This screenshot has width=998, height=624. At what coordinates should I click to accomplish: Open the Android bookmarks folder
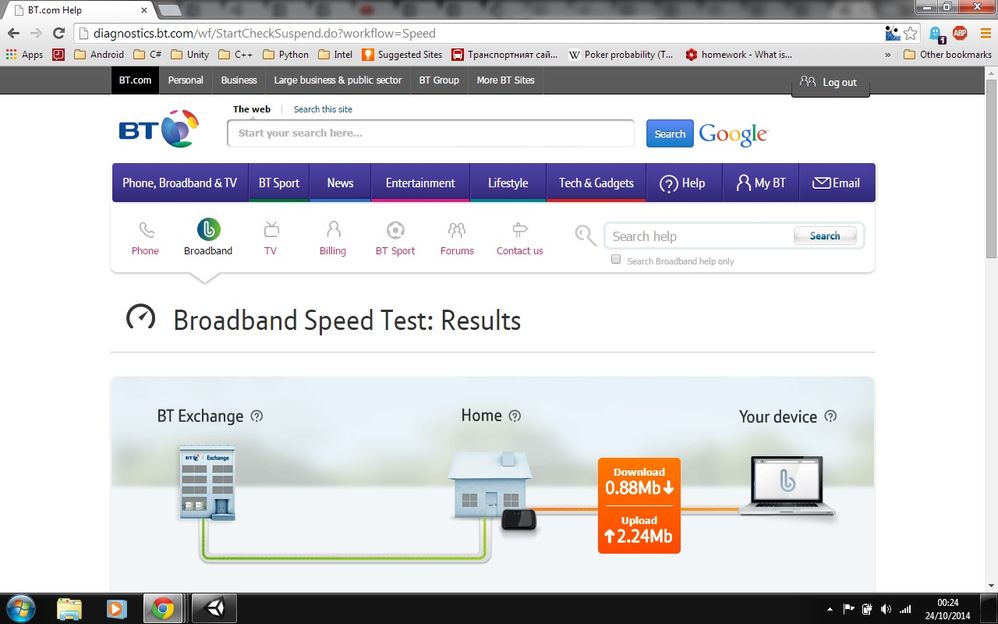point(99,55)
